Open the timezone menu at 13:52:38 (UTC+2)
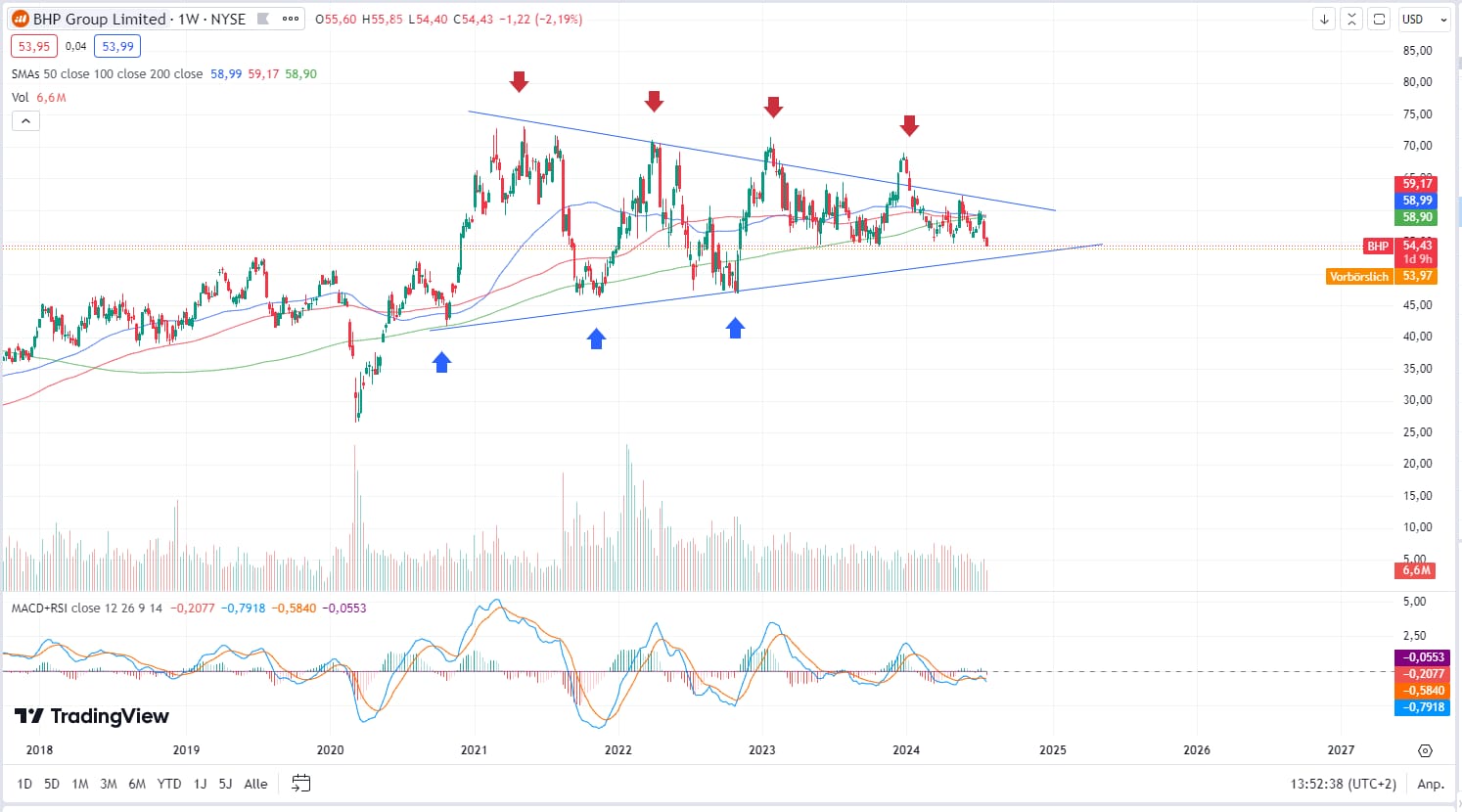The width and height of the screenshot is (1462, 812). click(x=1343, y=784)
